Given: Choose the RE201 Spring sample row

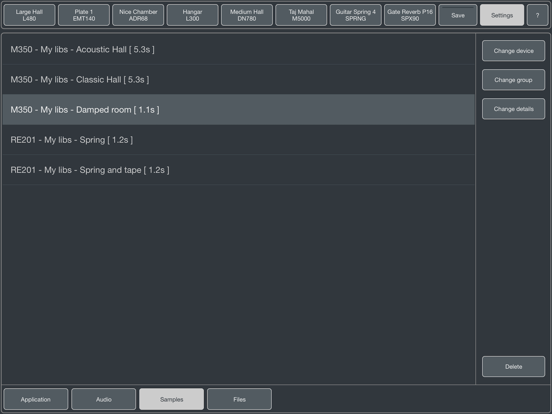Looking at the screenshot, I should click(238, 140).
